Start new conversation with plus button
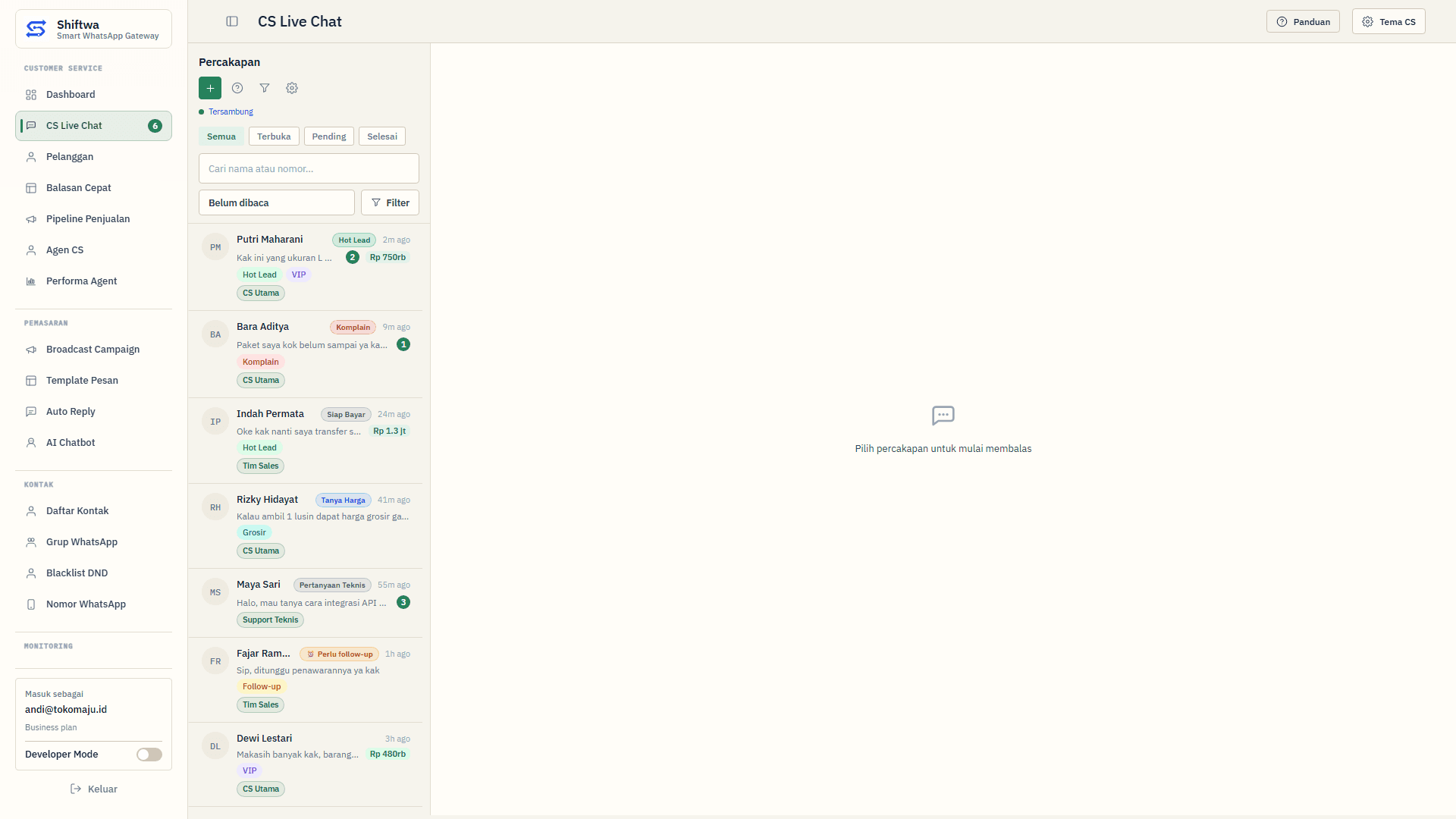This screenshot has height=819, width=1456. [x=210, y=88]
